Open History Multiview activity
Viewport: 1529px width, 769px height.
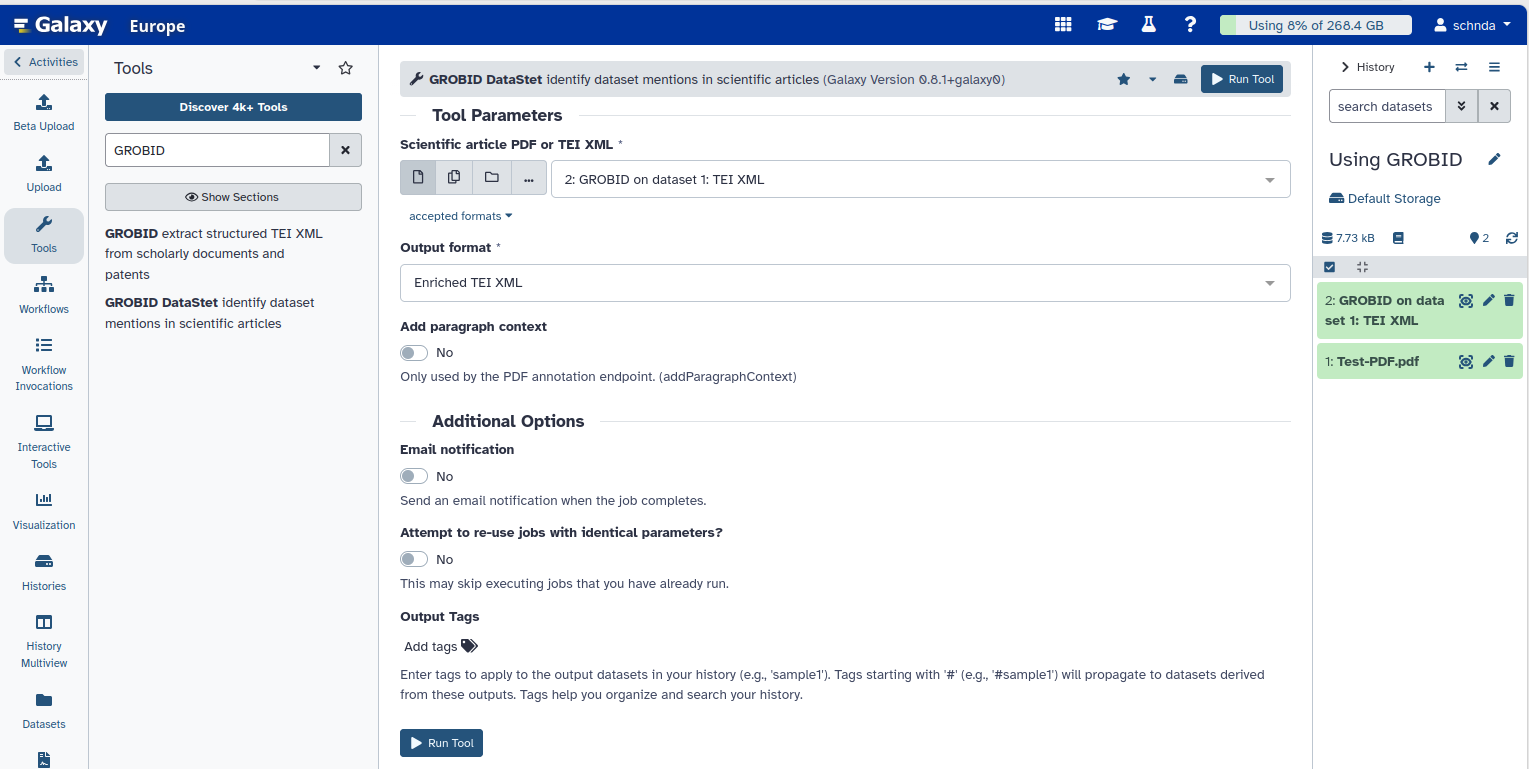44,641
